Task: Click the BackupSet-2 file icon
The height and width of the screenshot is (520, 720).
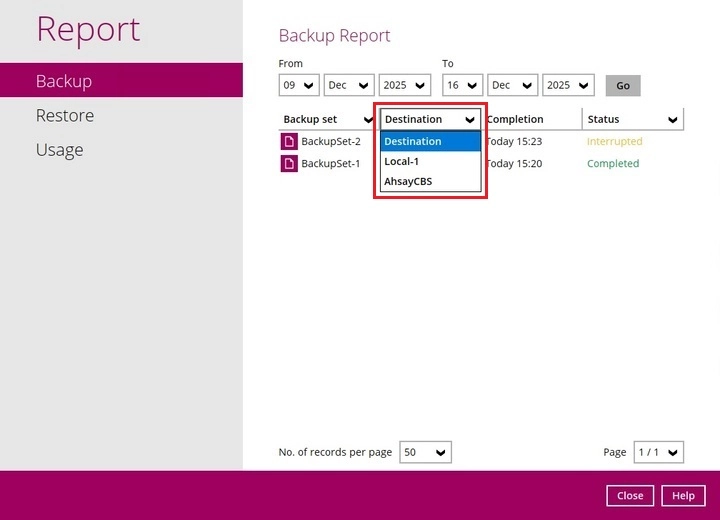Action: point(289,142)
